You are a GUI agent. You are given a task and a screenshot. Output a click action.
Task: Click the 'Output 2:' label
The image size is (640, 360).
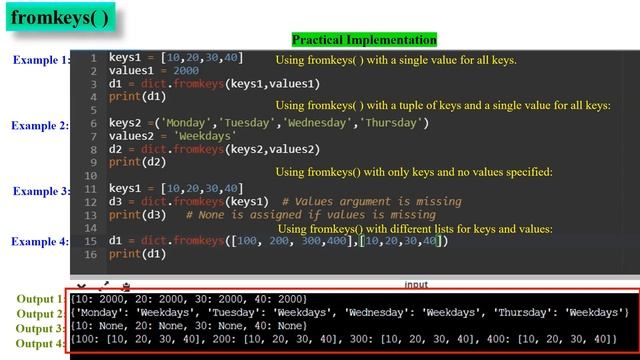[40, 314]
